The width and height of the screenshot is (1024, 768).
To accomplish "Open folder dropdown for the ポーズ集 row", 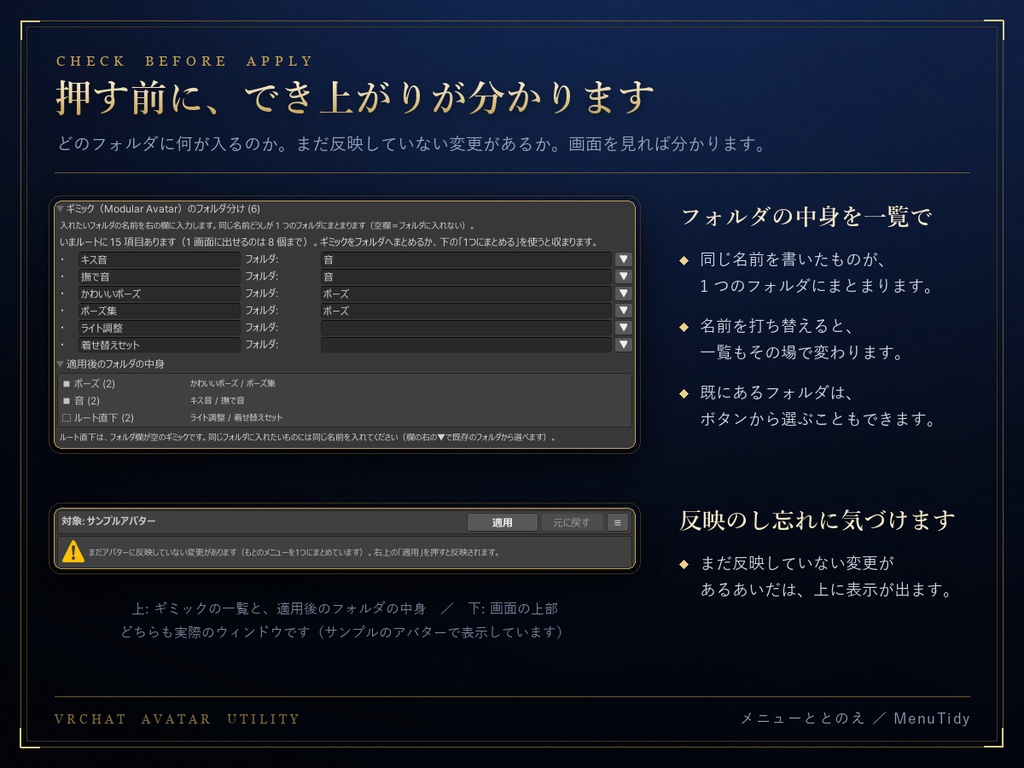I will (x=623, y=310).
